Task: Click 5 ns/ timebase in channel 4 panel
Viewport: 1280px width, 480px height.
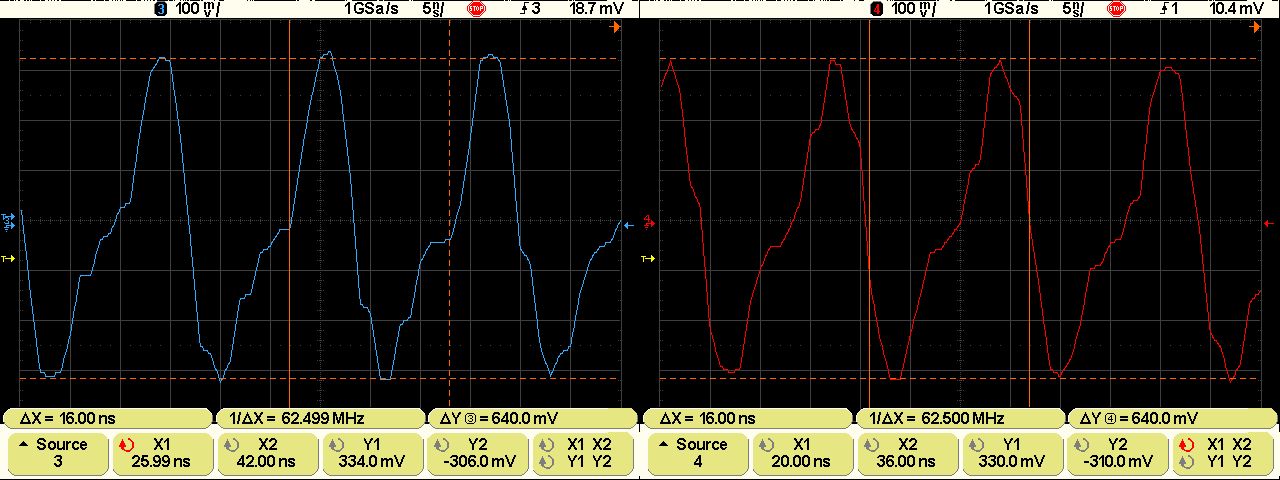Action: [1074, 9]
